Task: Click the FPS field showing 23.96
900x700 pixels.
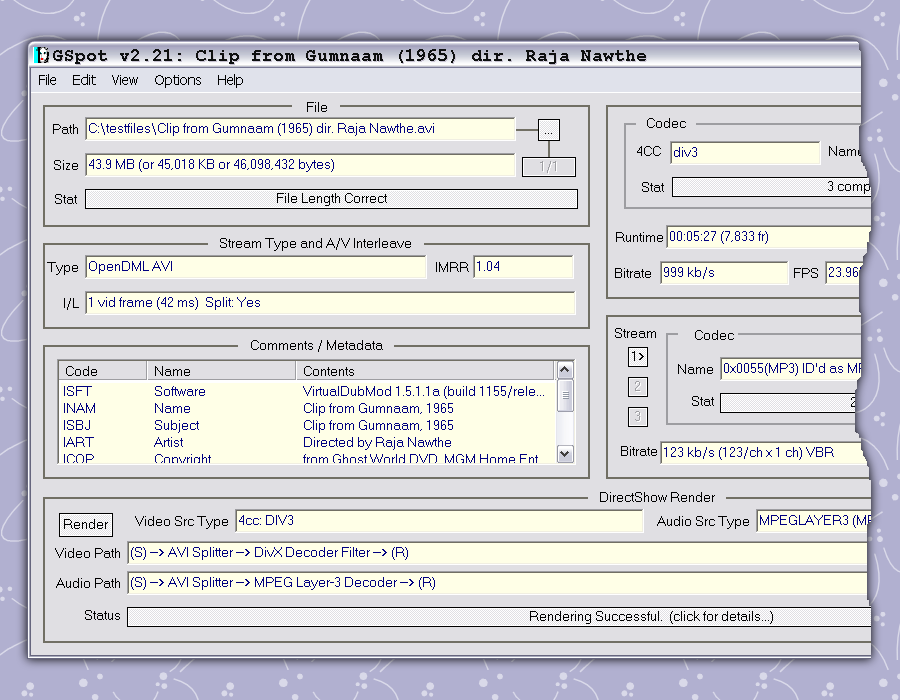Action: click(x=843, y=273)
